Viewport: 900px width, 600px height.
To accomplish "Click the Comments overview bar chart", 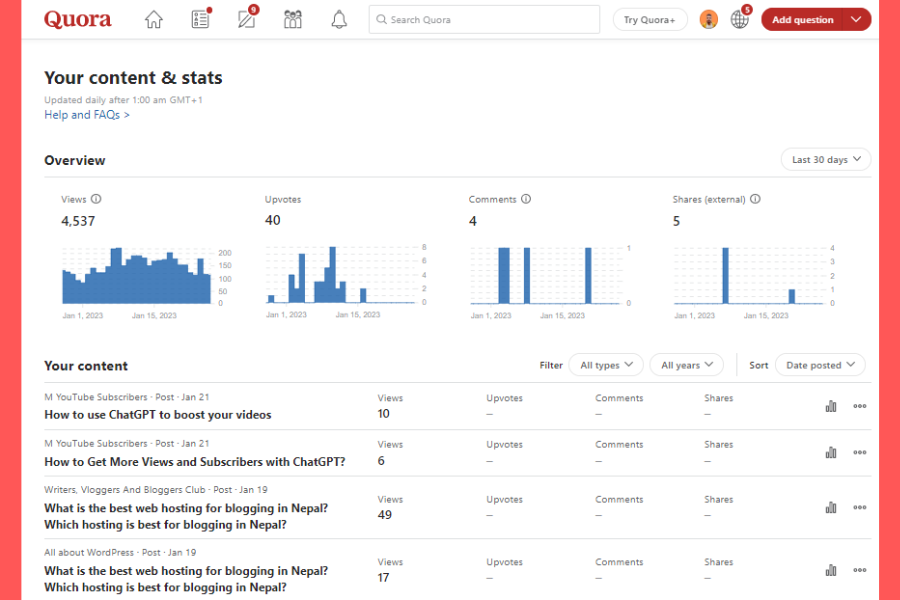I will (545, 276).
